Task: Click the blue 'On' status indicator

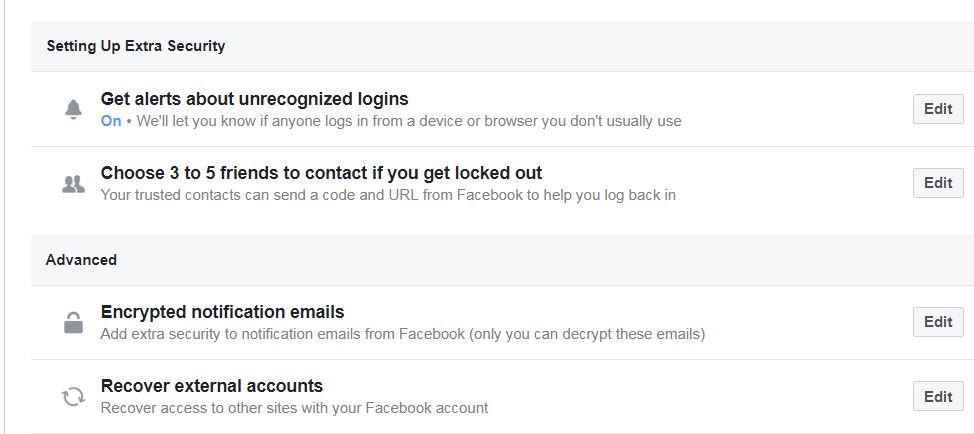Action: (111, 121)
